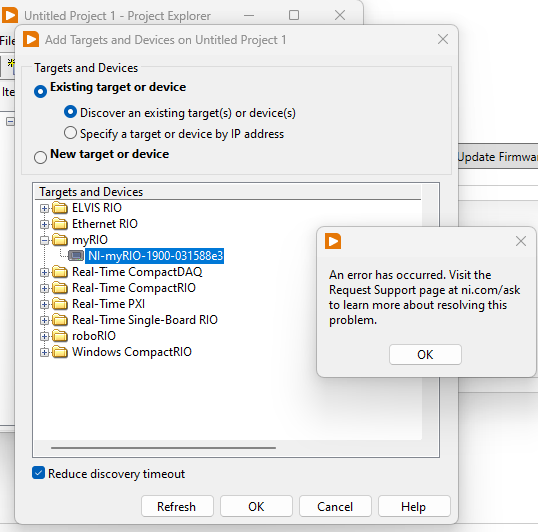Select Real-Time CompactRIO label

click(x=133, y=288)
